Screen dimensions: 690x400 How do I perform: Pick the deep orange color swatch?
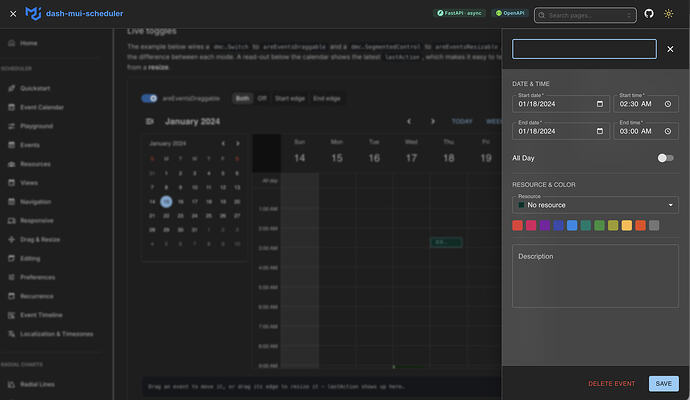click(640, 226)
